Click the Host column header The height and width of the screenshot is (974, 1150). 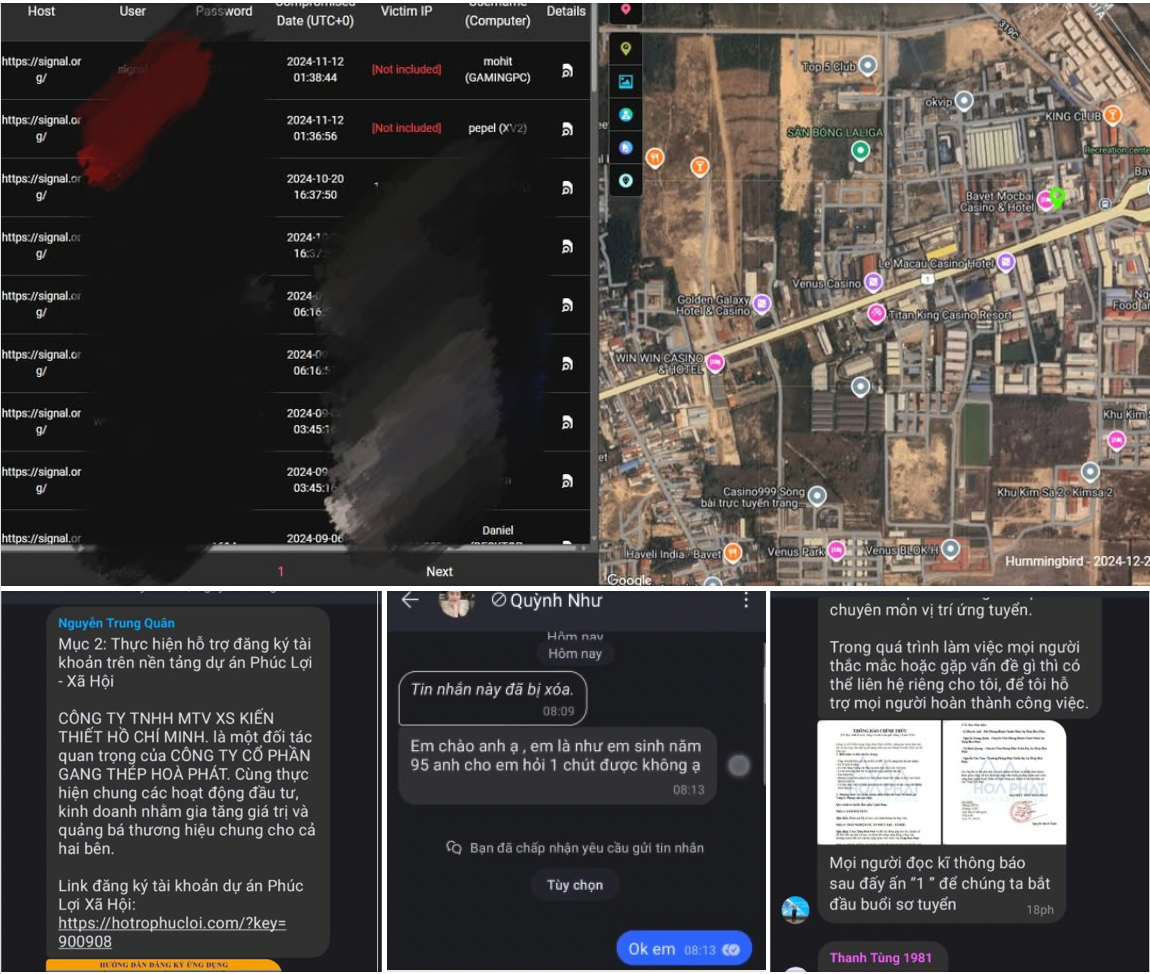(42, 12)
